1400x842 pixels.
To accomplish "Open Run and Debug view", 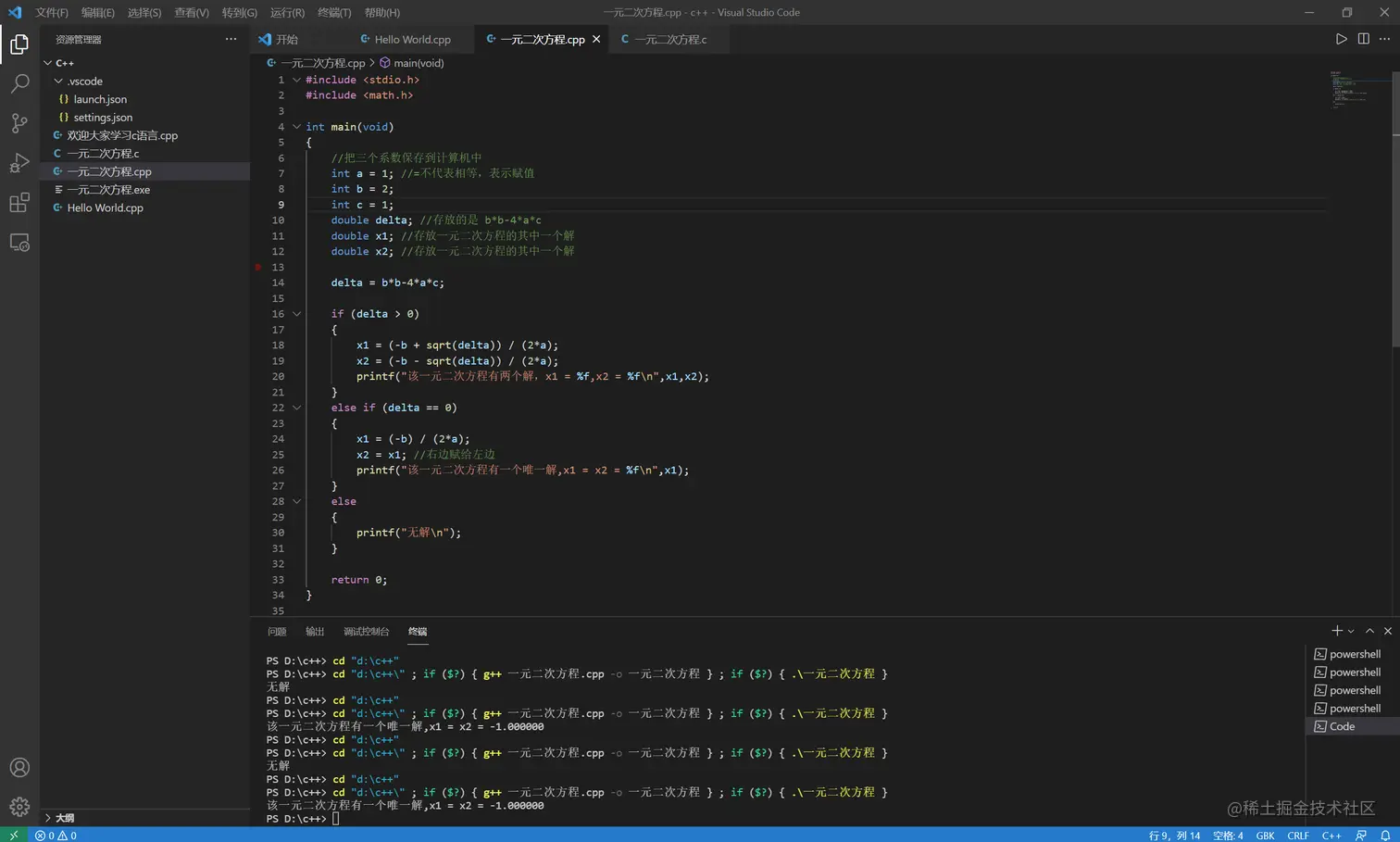I will (19, 163).
